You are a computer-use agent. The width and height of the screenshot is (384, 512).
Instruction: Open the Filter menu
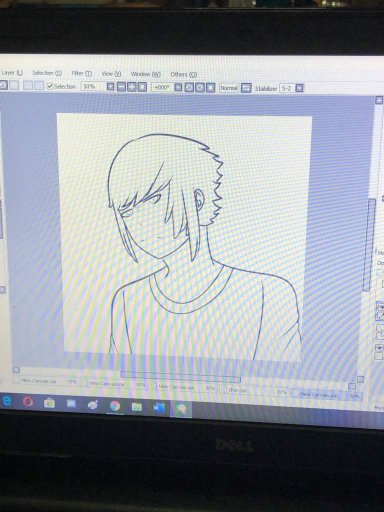coord(81,73)
